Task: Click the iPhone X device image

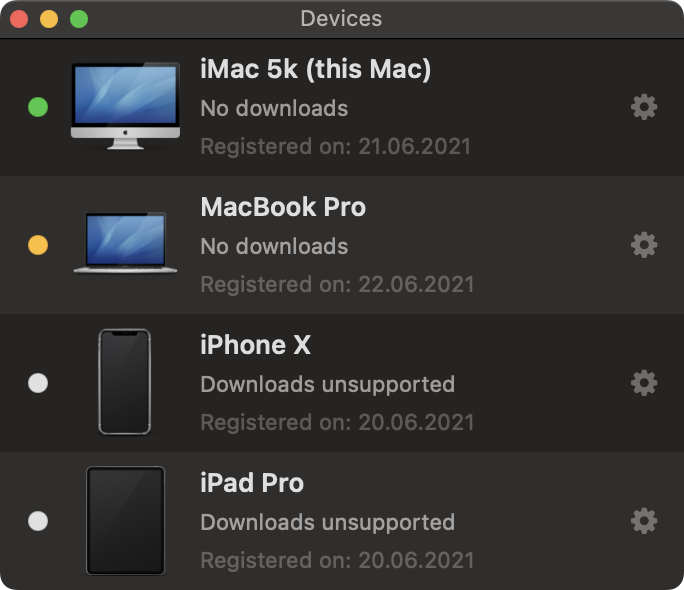Action: tap(125, 382)
